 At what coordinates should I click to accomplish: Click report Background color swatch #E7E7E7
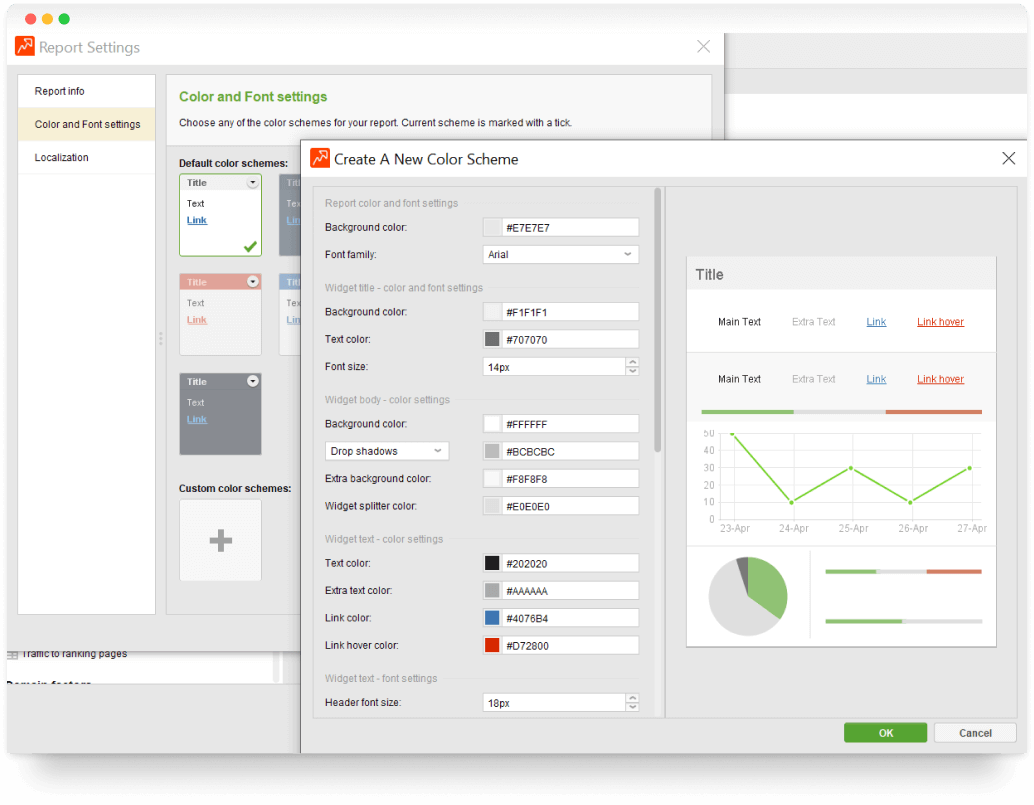(492, 227)
